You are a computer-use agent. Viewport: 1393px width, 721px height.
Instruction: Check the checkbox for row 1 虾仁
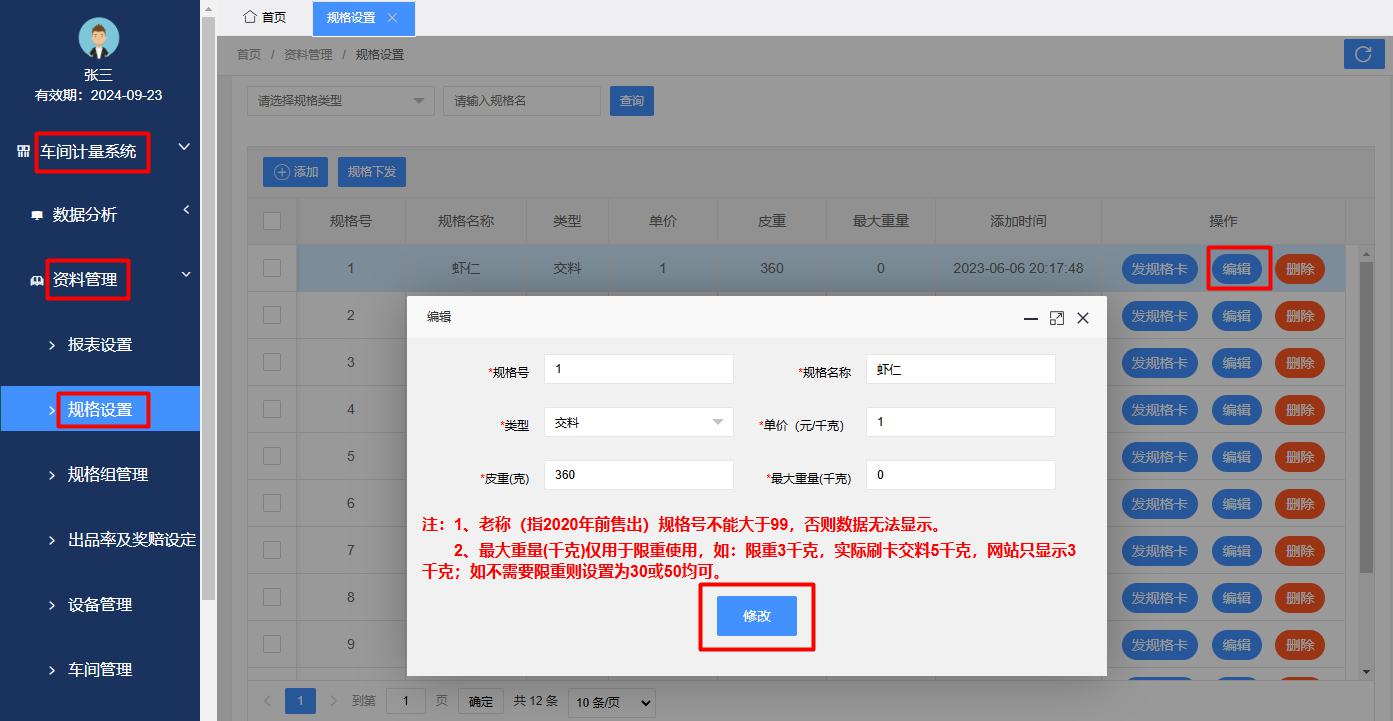tap(272, 268)
